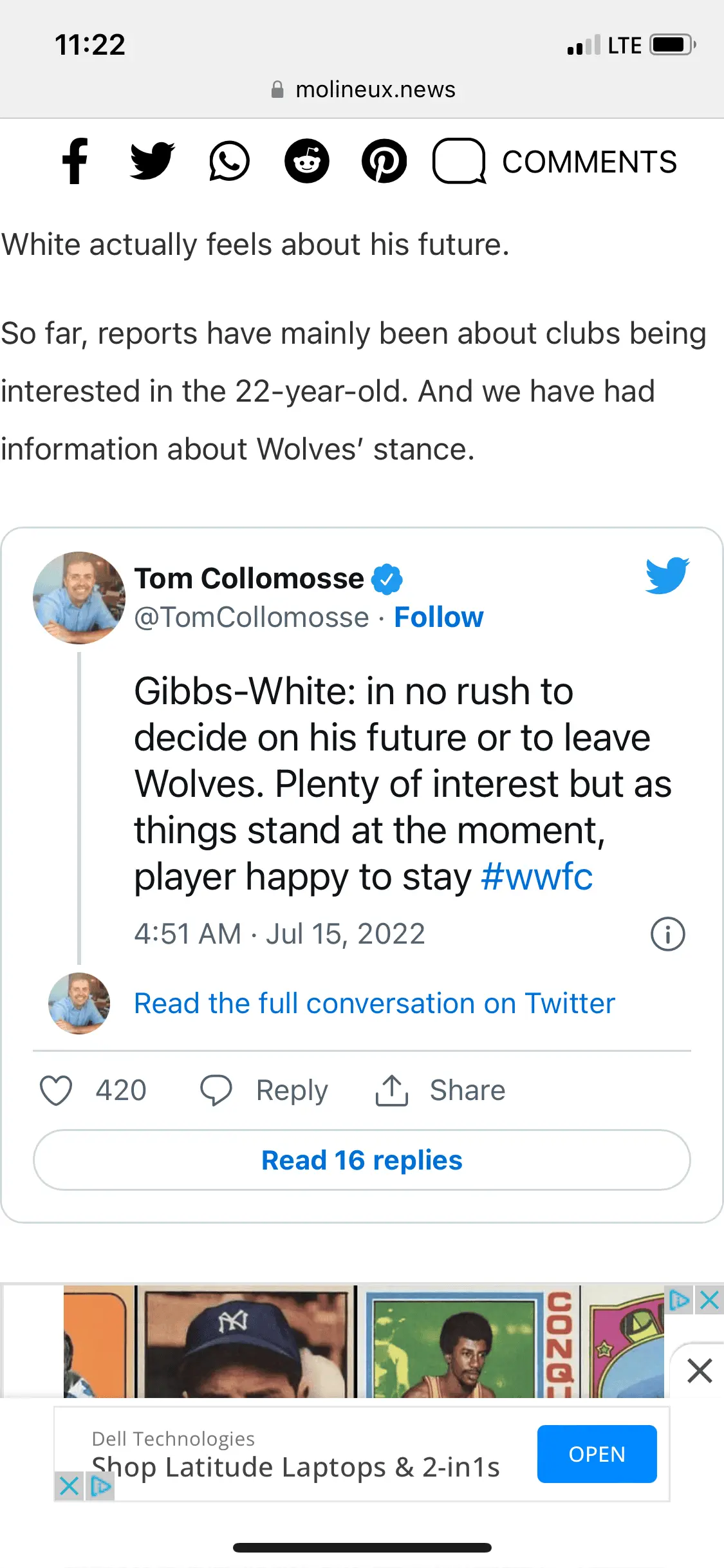Dismiss the trading card ad overlay
Viewport: 724px width, 1568px height.
pyautogui.click(x=700, y=1370)
